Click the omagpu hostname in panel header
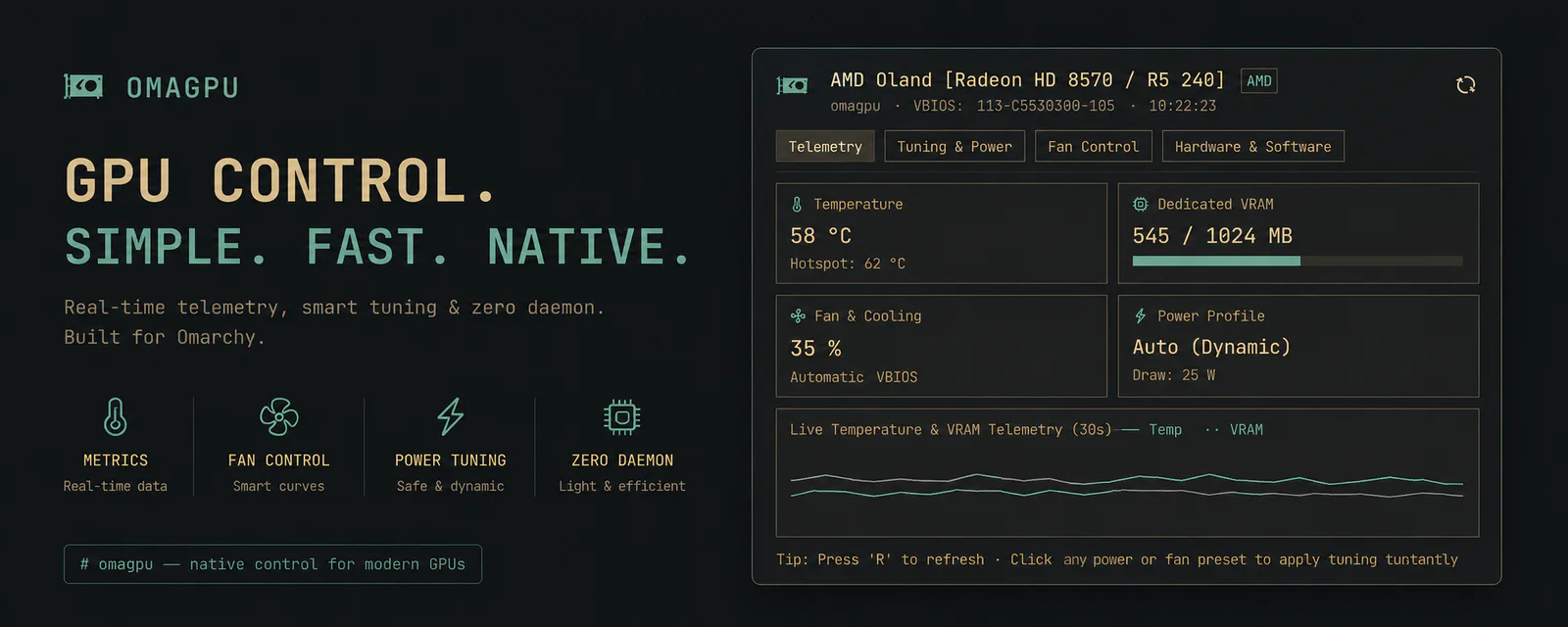 click(856, 106)
